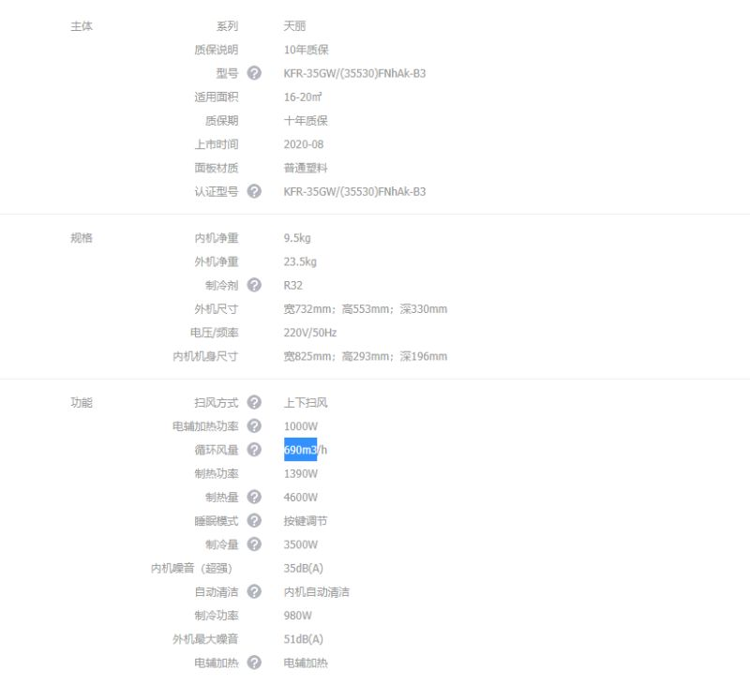Click the 主体 section heading
Viewport: 750px width, 685px height.
[82, 25]
